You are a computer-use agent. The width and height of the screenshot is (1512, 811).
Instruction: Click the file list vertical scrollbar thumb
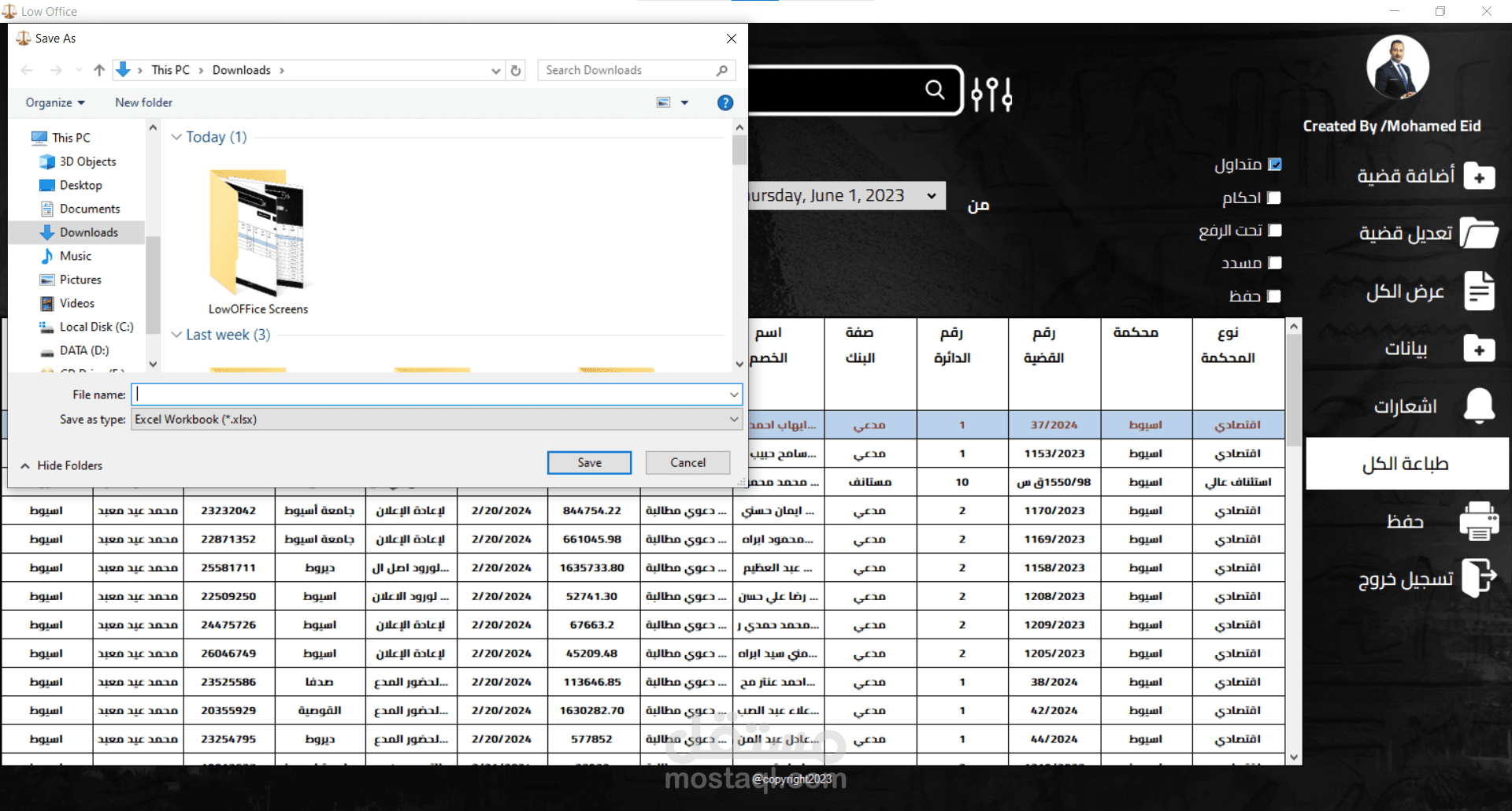point(739,150)
